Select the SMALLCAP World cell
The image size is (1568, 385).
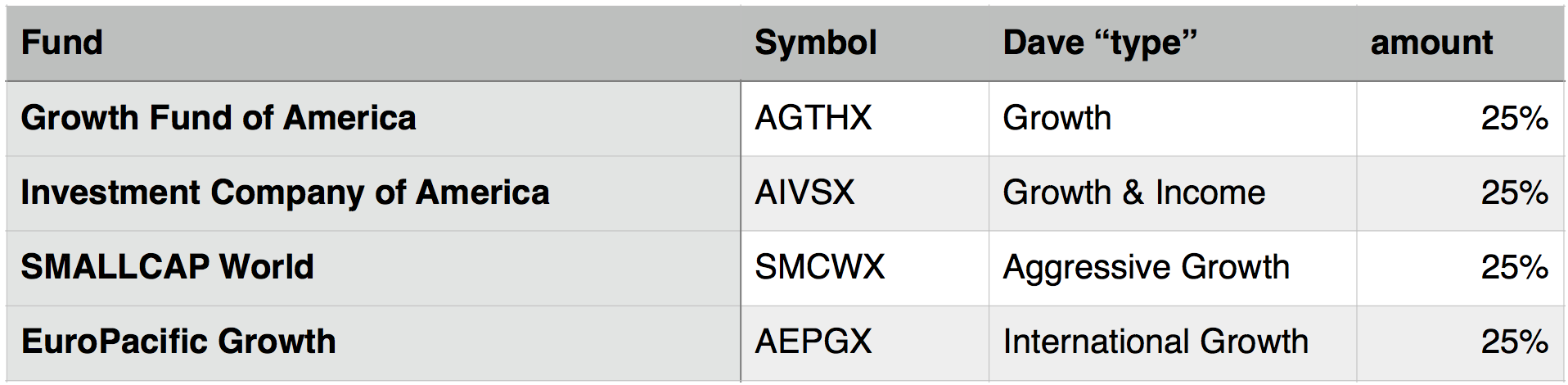(373, 268)
